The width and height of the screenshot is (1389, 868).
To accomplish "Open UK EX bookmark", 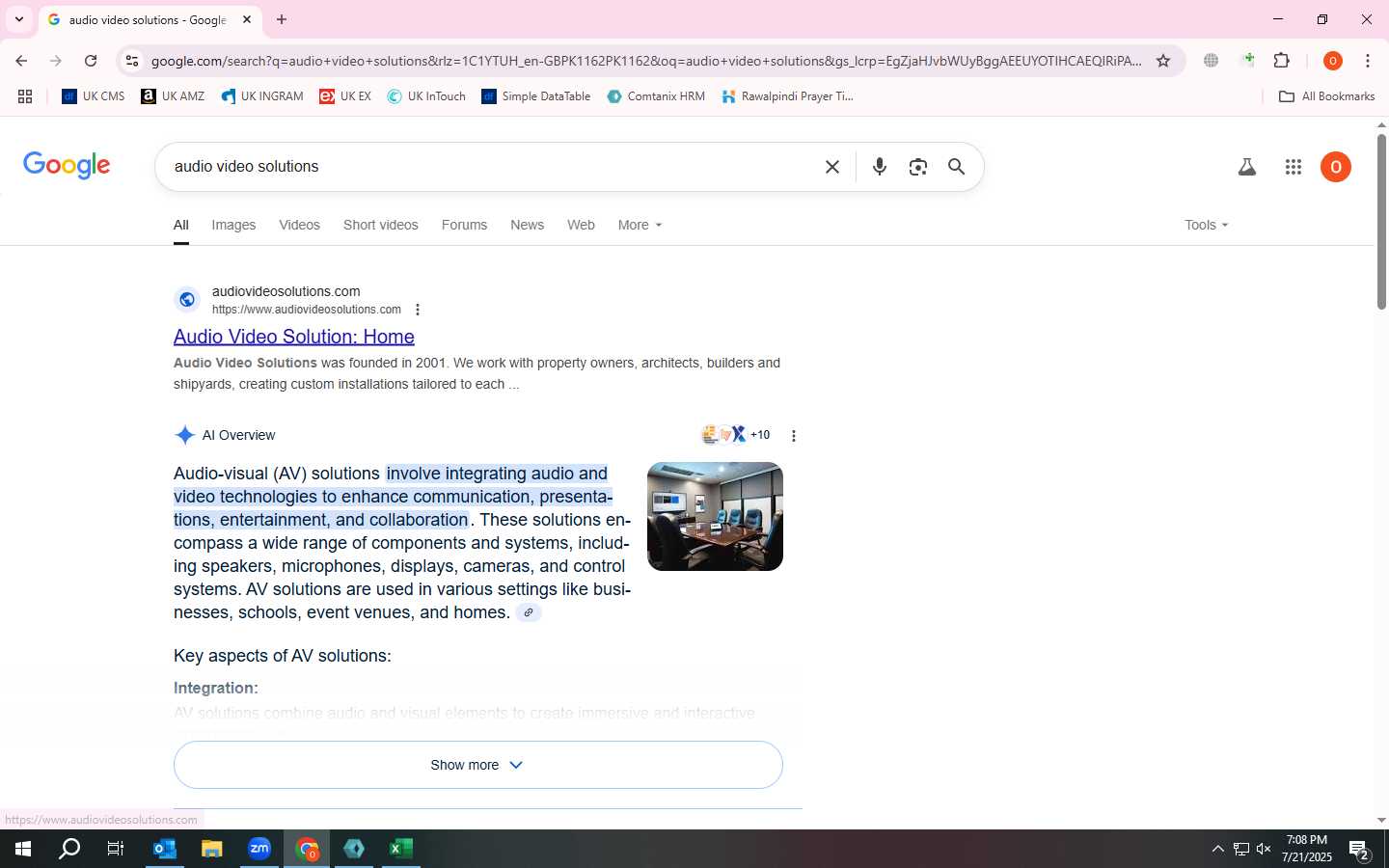I will (345, 96).
